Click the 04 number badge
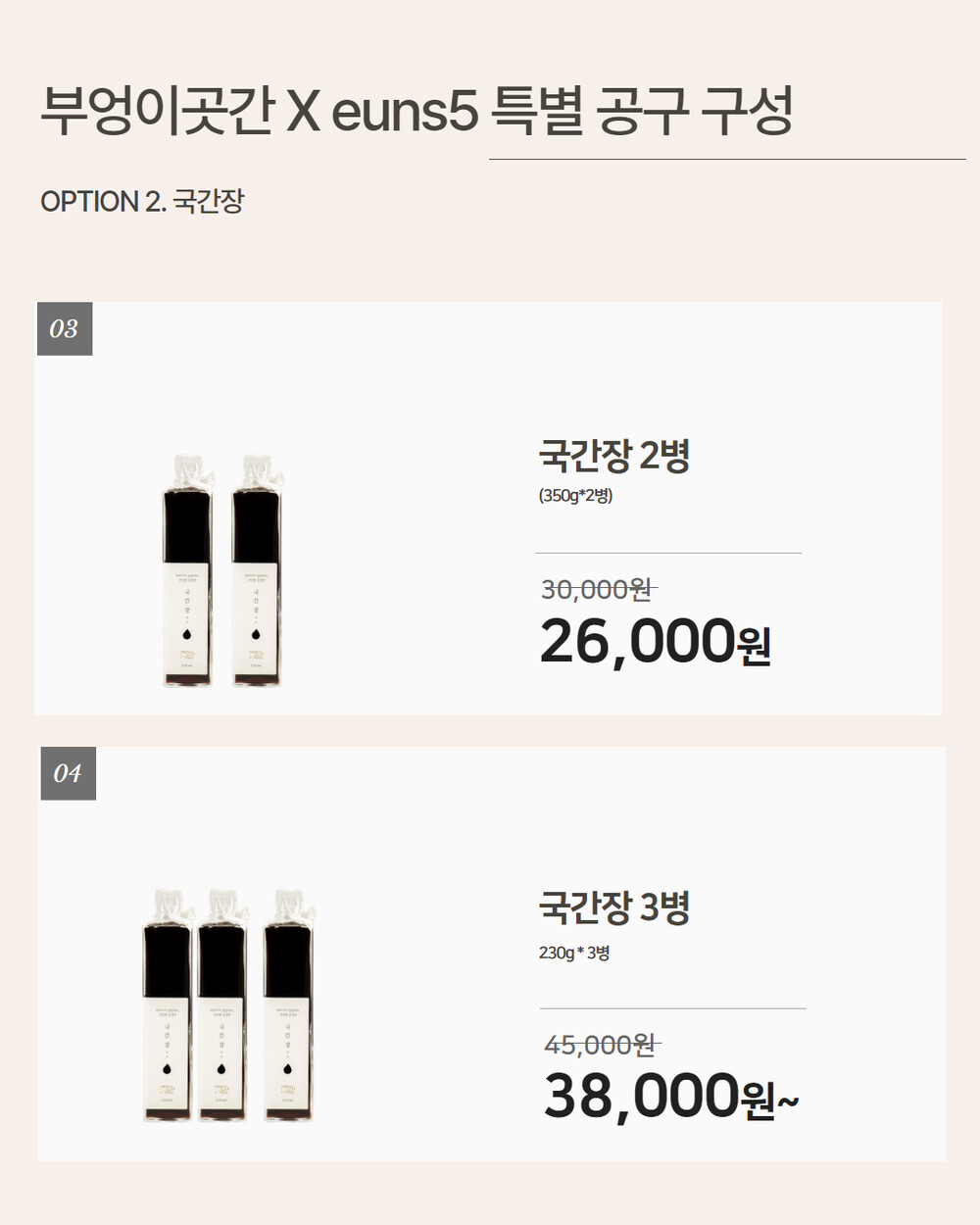This screenshot has width=980, height=1225. [68, 773]
